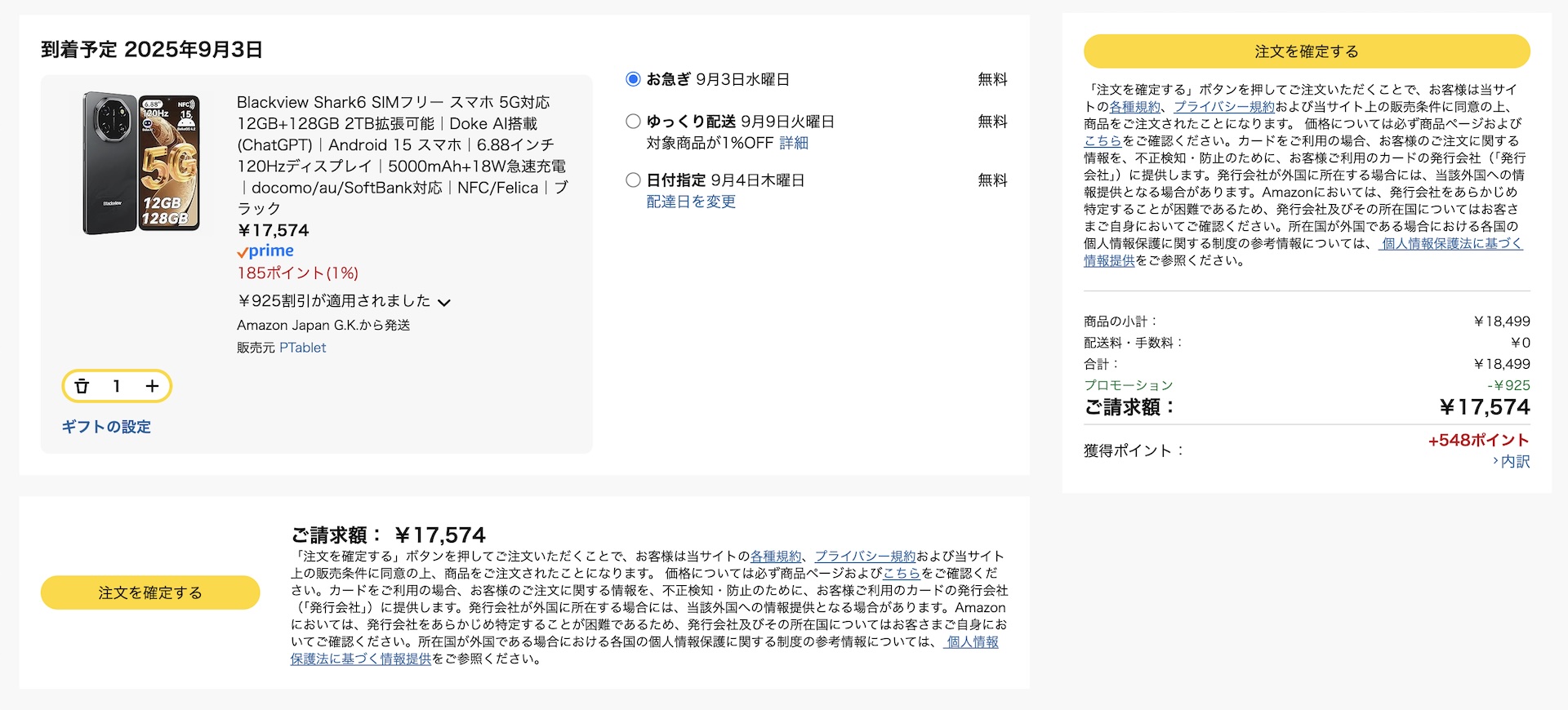This screenshot has height=710, width=1568.
Task: Open ギフトの設定 link
Action: [x=106, y=427]
